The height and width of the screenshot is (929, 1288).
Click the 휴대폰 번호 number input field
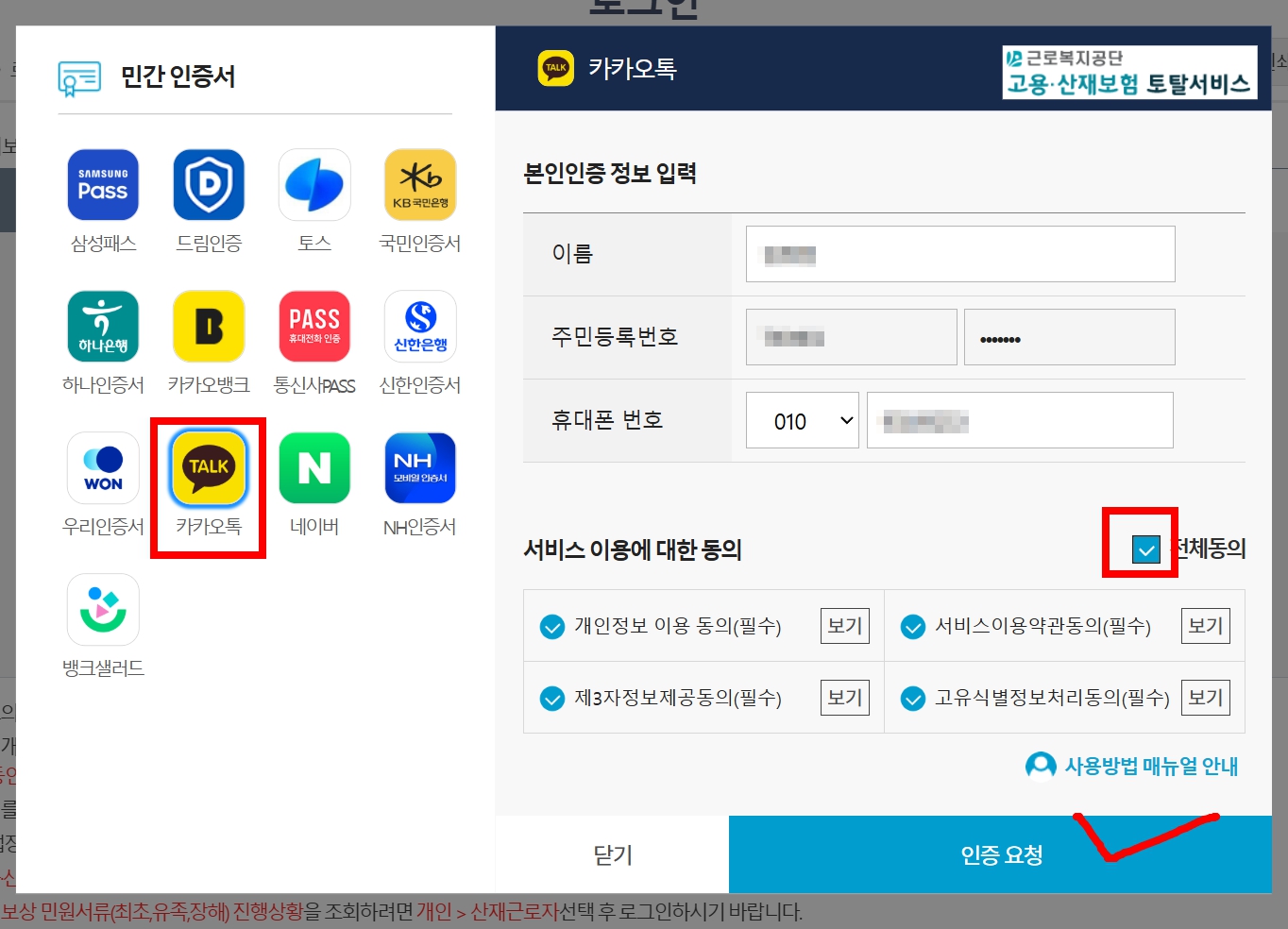coord(1020,420)
